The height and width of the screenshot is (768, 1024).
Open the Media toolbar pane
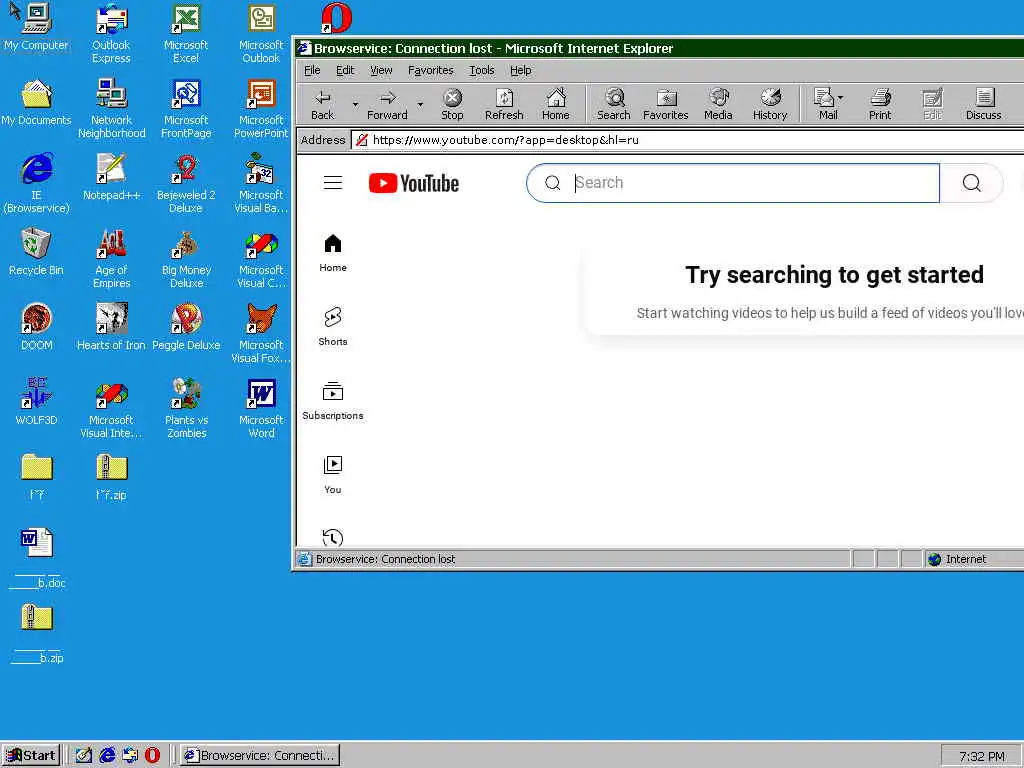point(718,104)
